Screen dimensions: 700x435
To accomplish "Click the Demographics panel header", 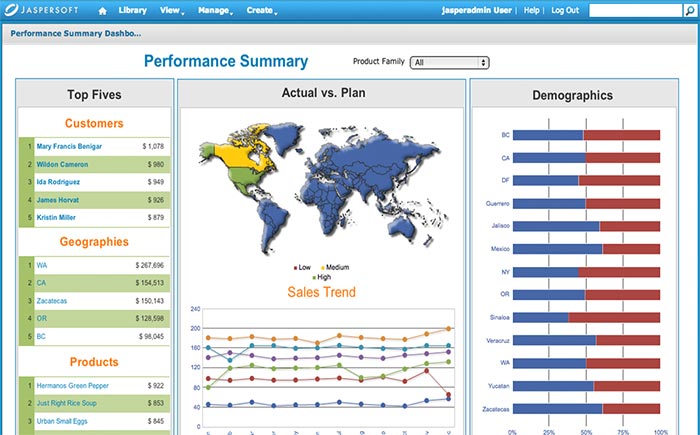I will tap(572, 95).
